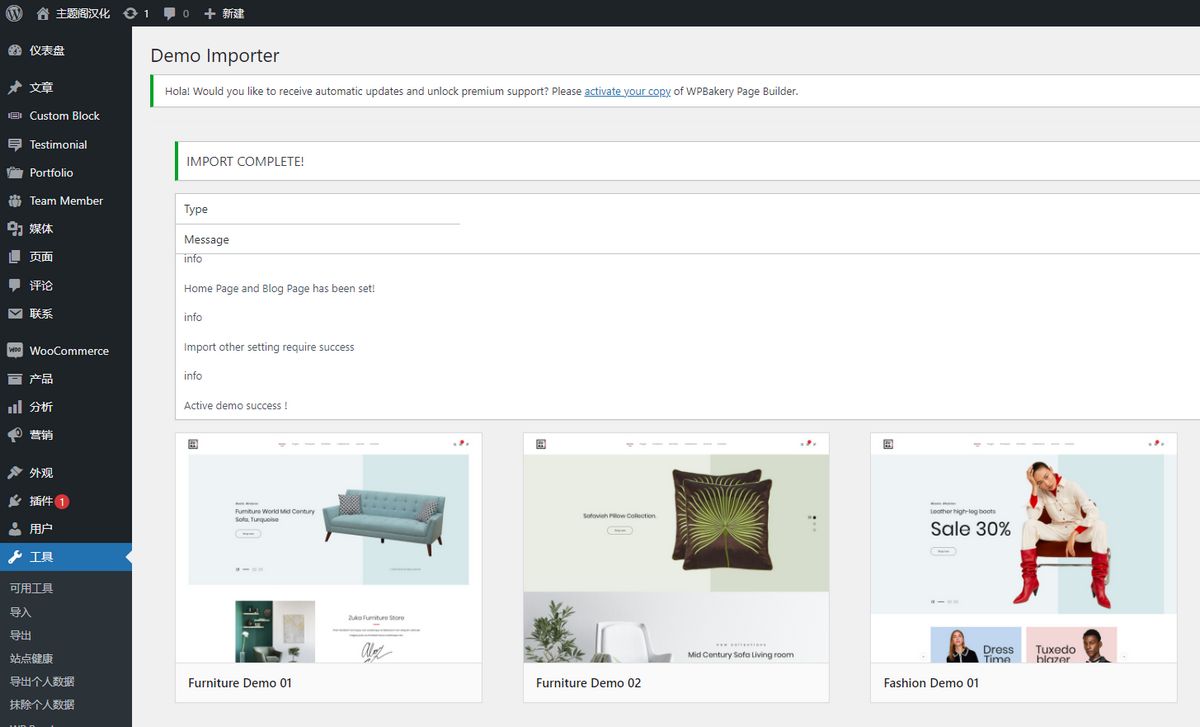Viewport: 1200px width, 727px height.
Task: Open the 导出 submenu item
Action: point(21,635)
